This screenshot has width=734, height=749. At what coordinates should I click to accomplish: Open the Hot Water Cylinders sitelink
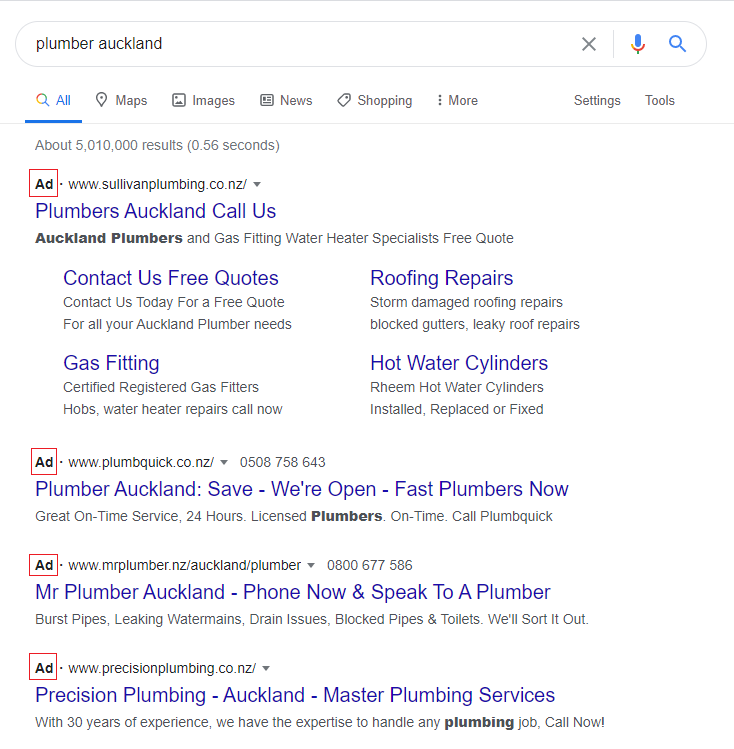pos(459,363)
